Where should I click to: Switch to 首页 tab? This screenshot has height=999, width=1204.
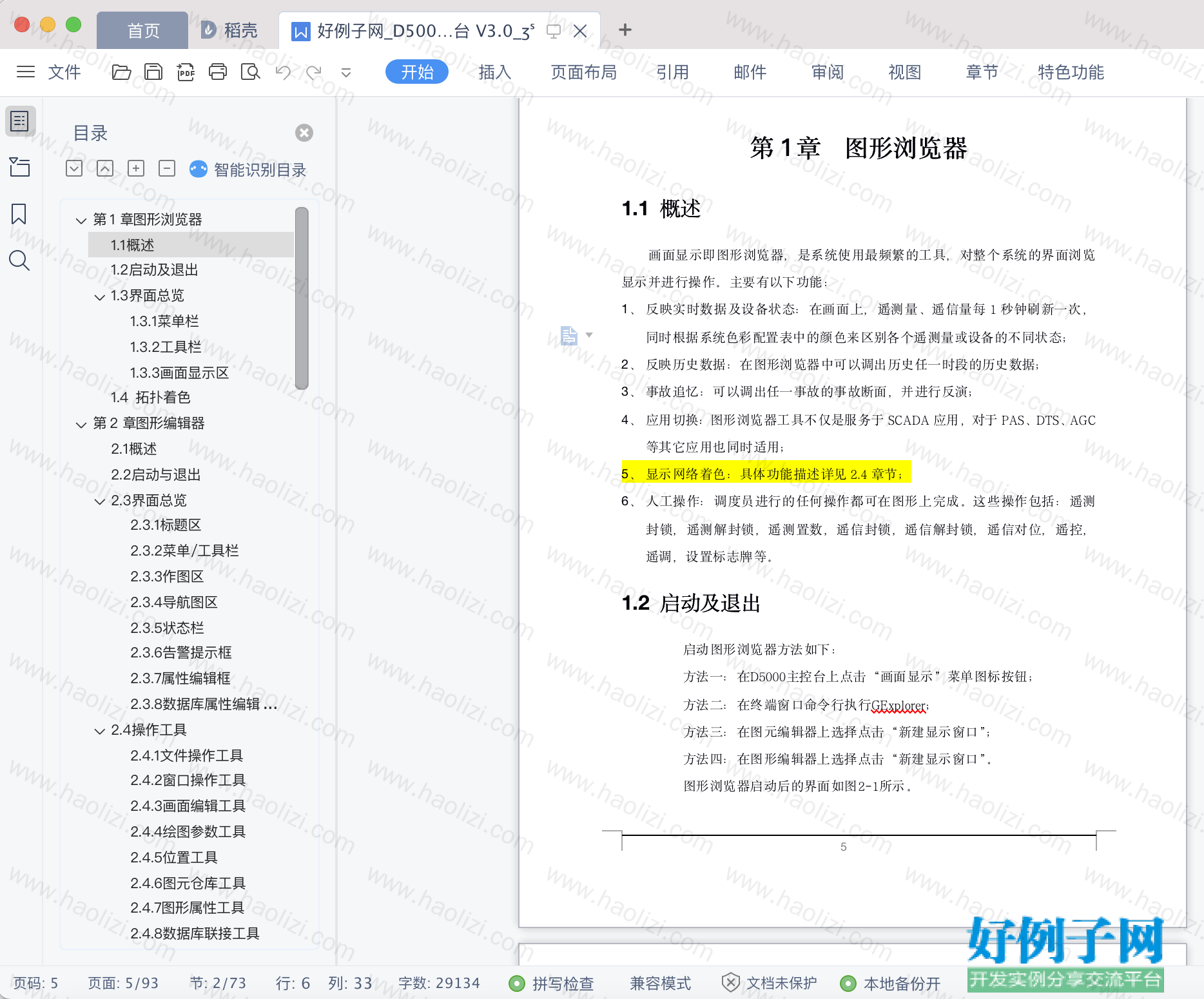tap(142, 30)
